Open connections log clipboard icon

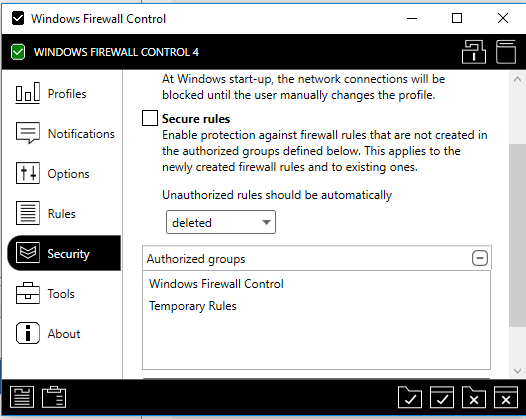(54, 397)
